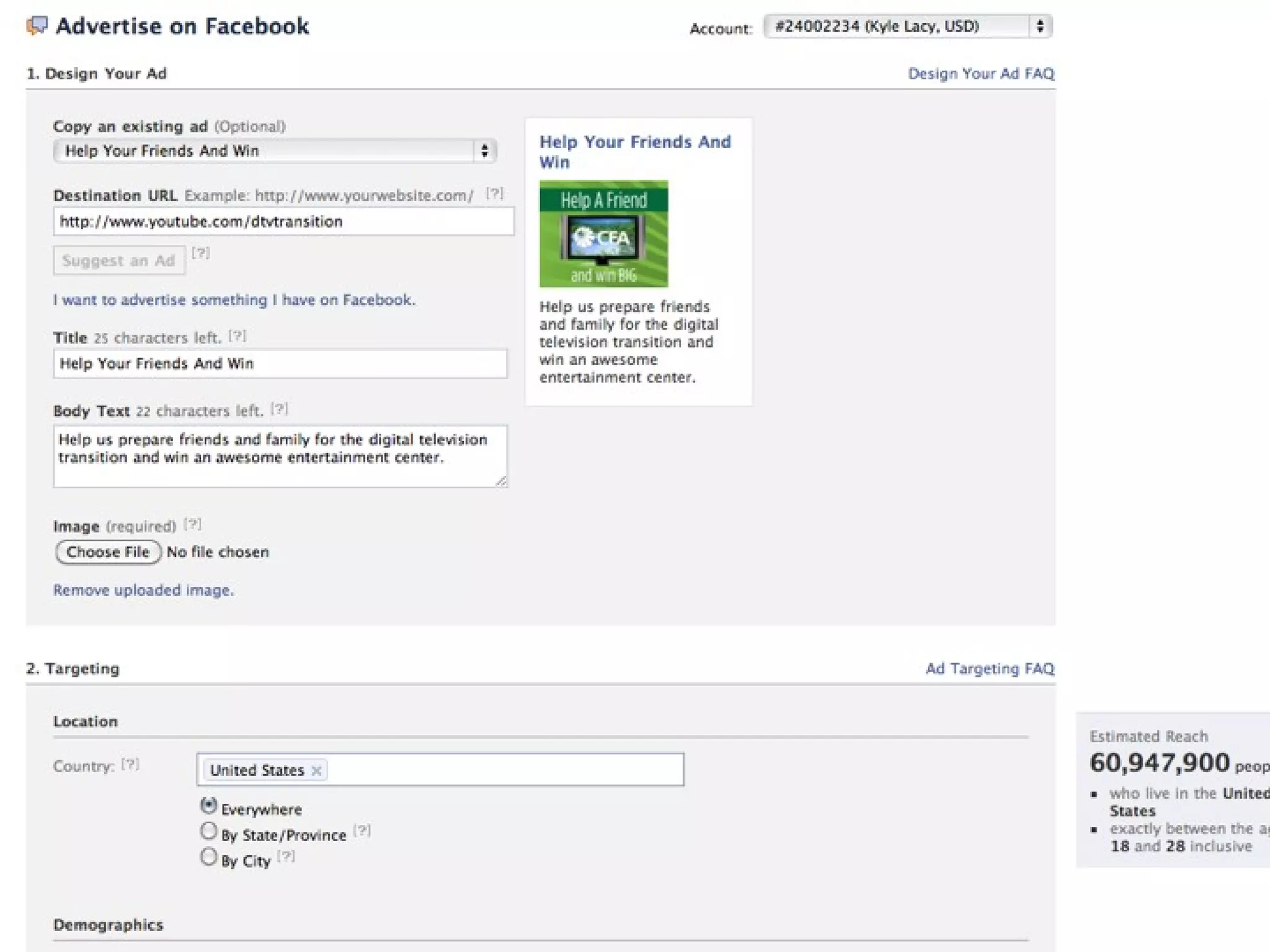Click the Choose File button

pos(108,552)
